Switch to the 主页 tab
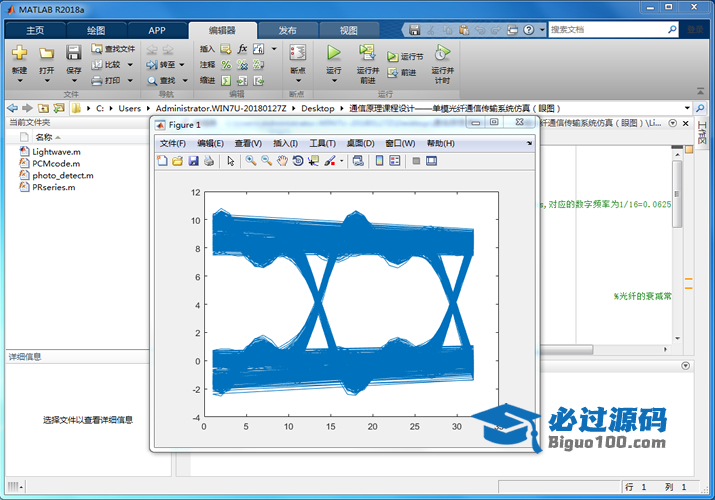 (35, 31)
